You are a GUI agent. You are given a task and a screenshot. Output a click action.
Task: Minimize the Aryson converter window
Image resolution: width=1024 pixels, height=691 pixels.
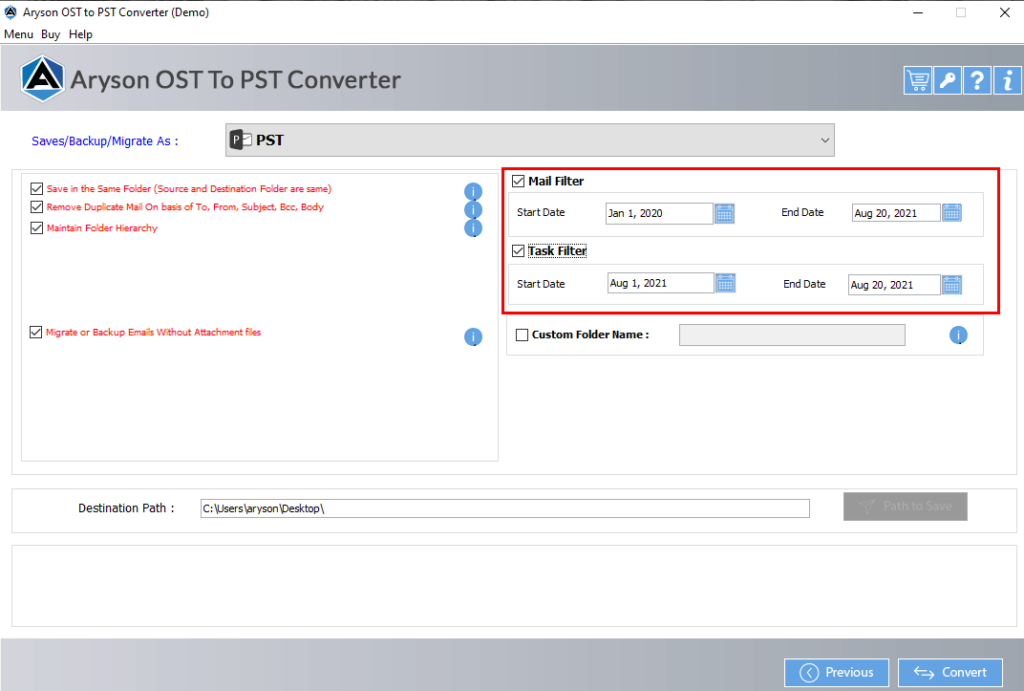point(918,12)
